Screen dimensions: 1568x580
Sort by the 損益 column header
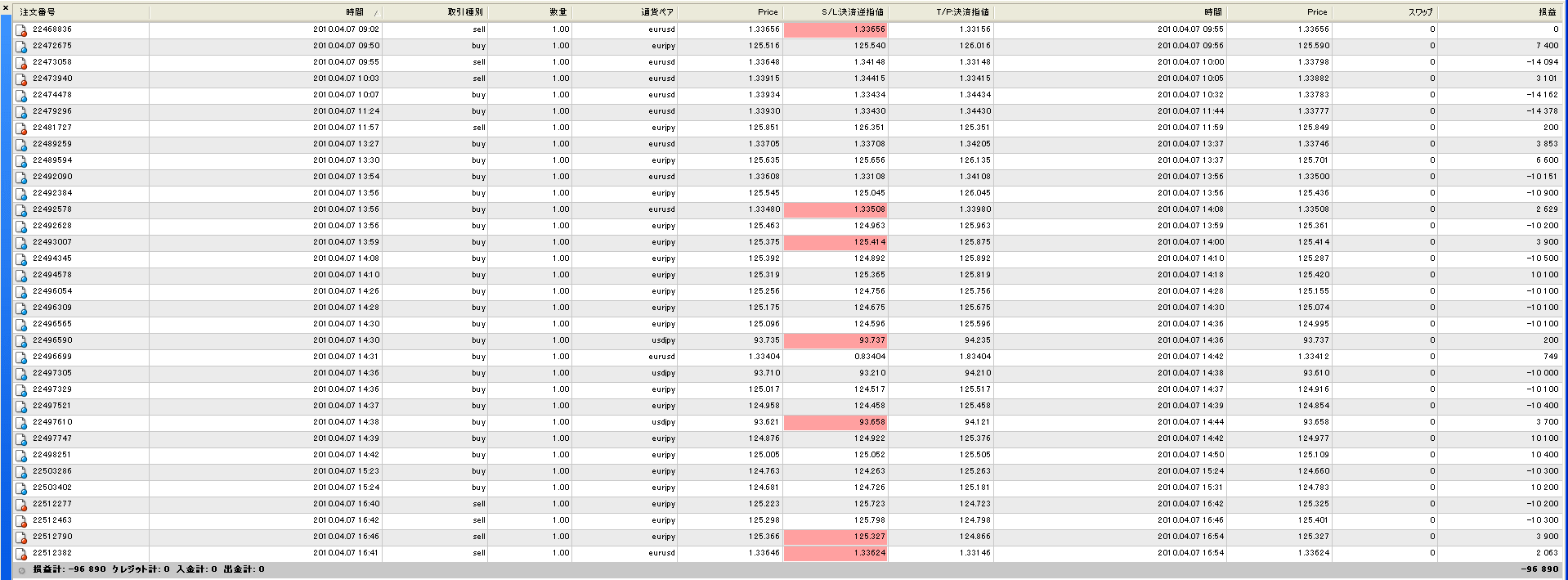tap(1548, 12)
